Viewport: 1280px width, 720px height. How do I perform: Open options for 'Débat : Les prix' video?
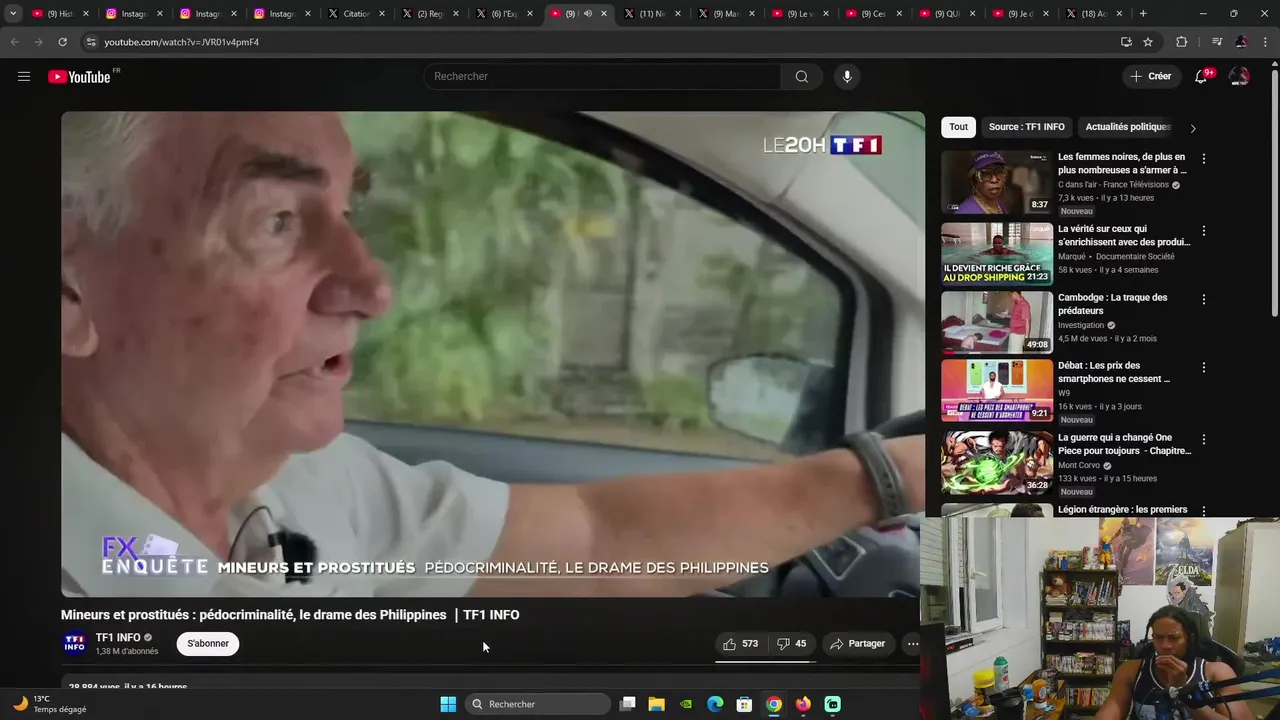1204,367
